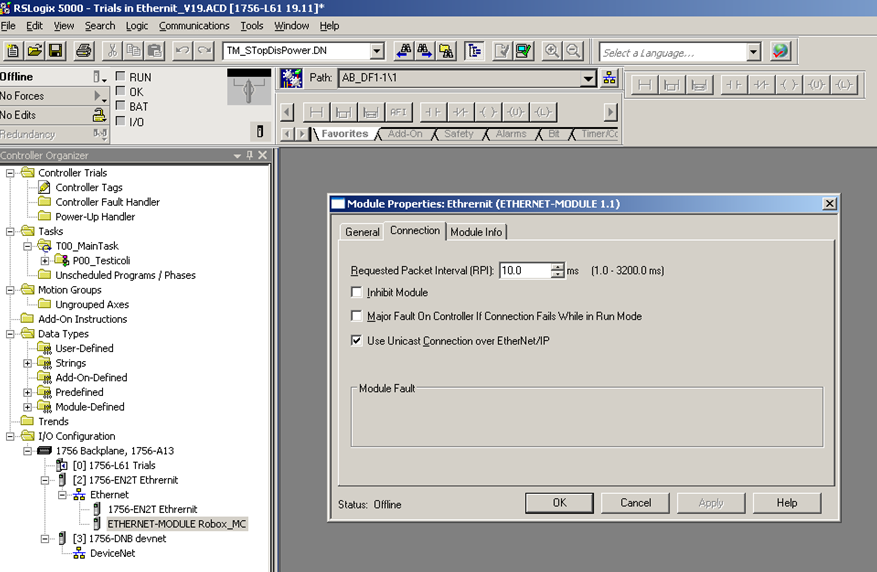Switch to the Module Info tab
Viewport: 877px width, 572px height.
click(x=476, y=231)
